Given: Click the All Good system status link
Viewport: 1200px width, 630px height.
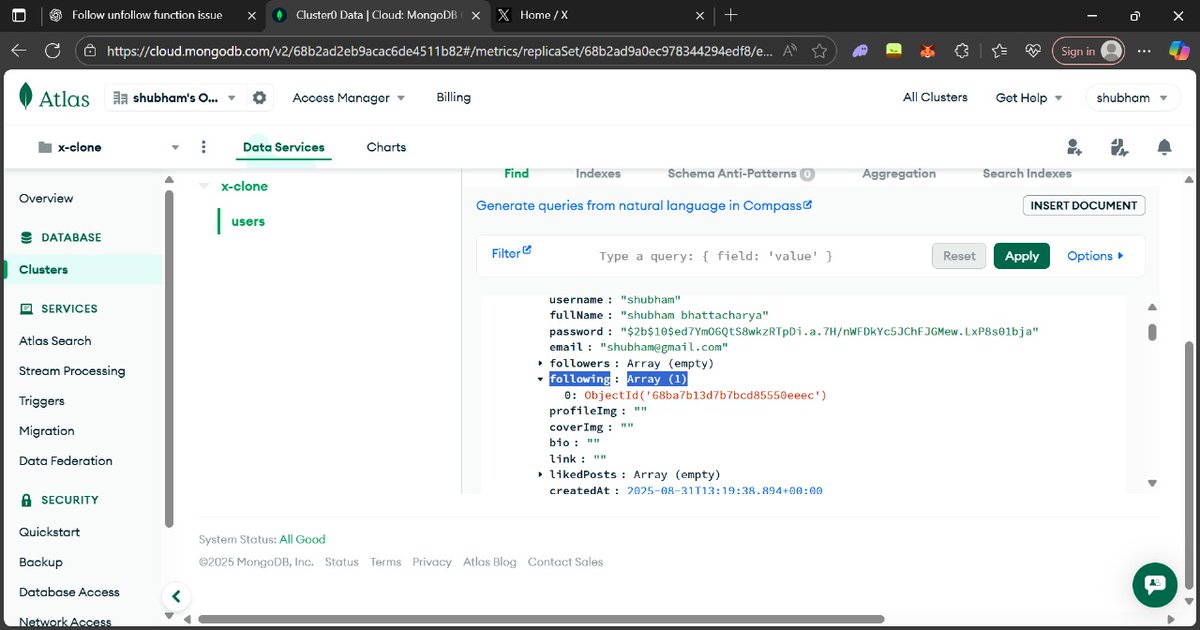Looking at the screenshot, I should (302, 539).
